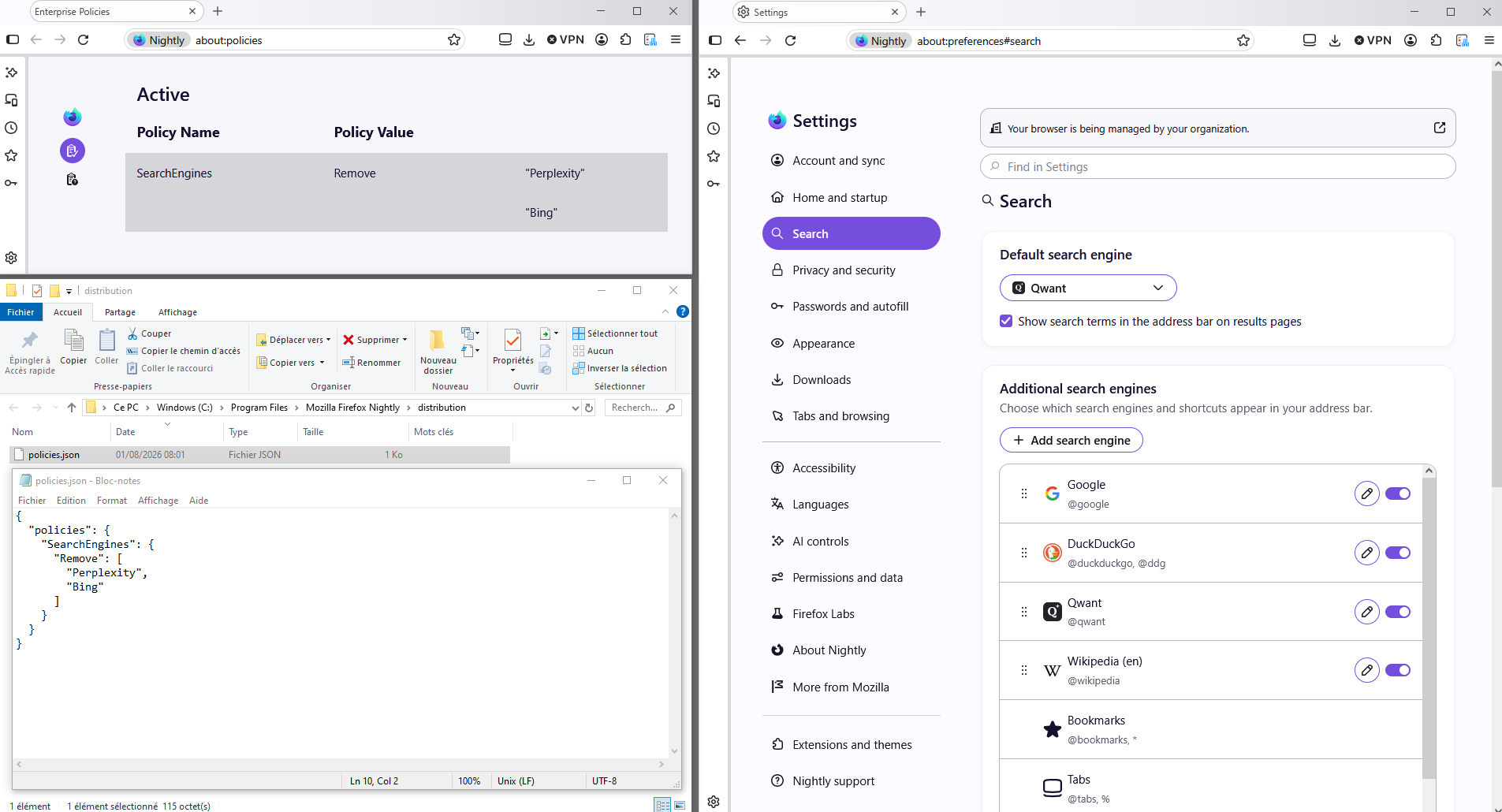This screenshot has width=1502, height=812.
Task: Open Extensions and themes link
Action: point(852,744)
